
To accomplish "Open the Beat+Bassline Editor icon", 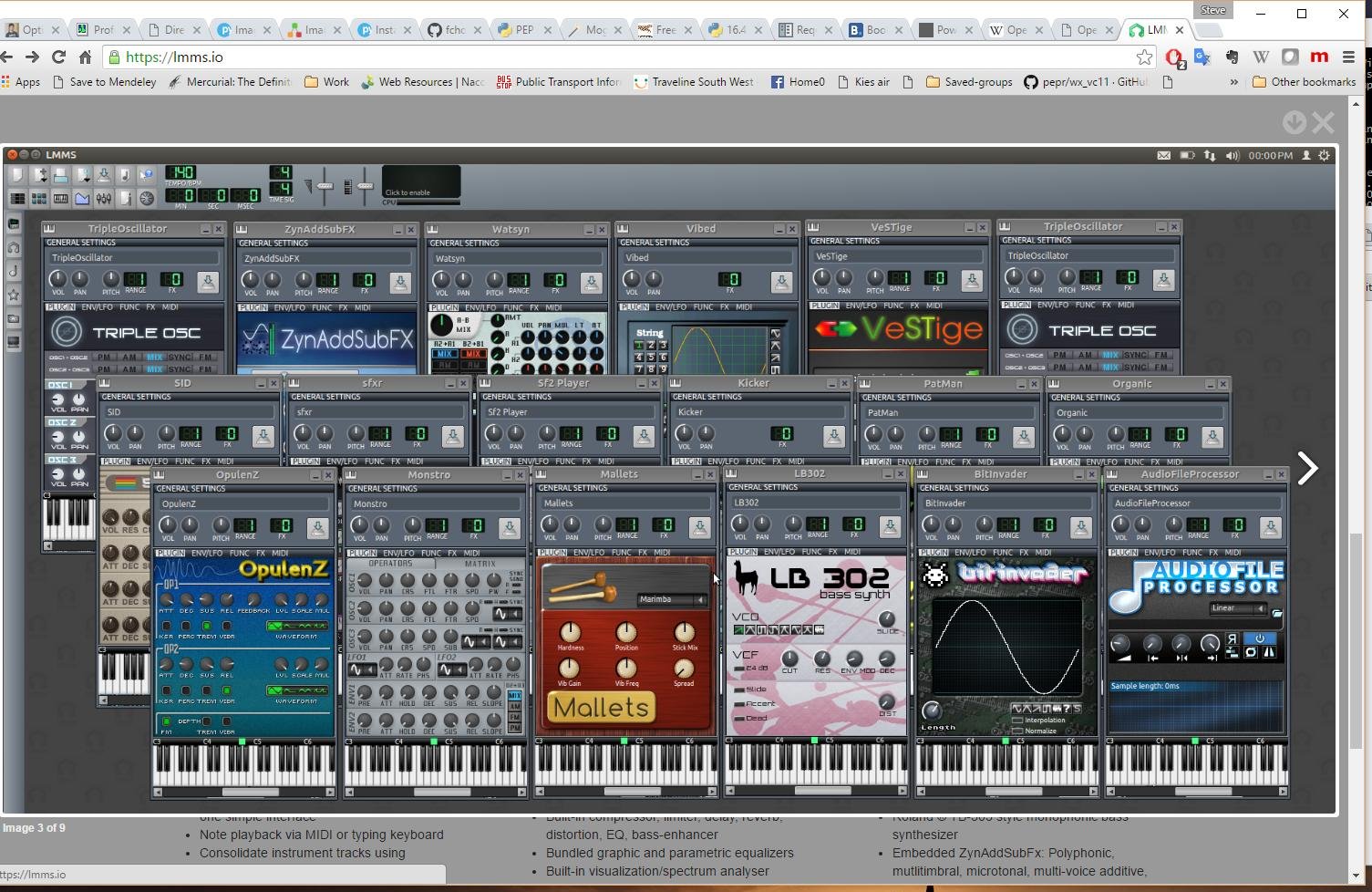I will tap(38, 198).
